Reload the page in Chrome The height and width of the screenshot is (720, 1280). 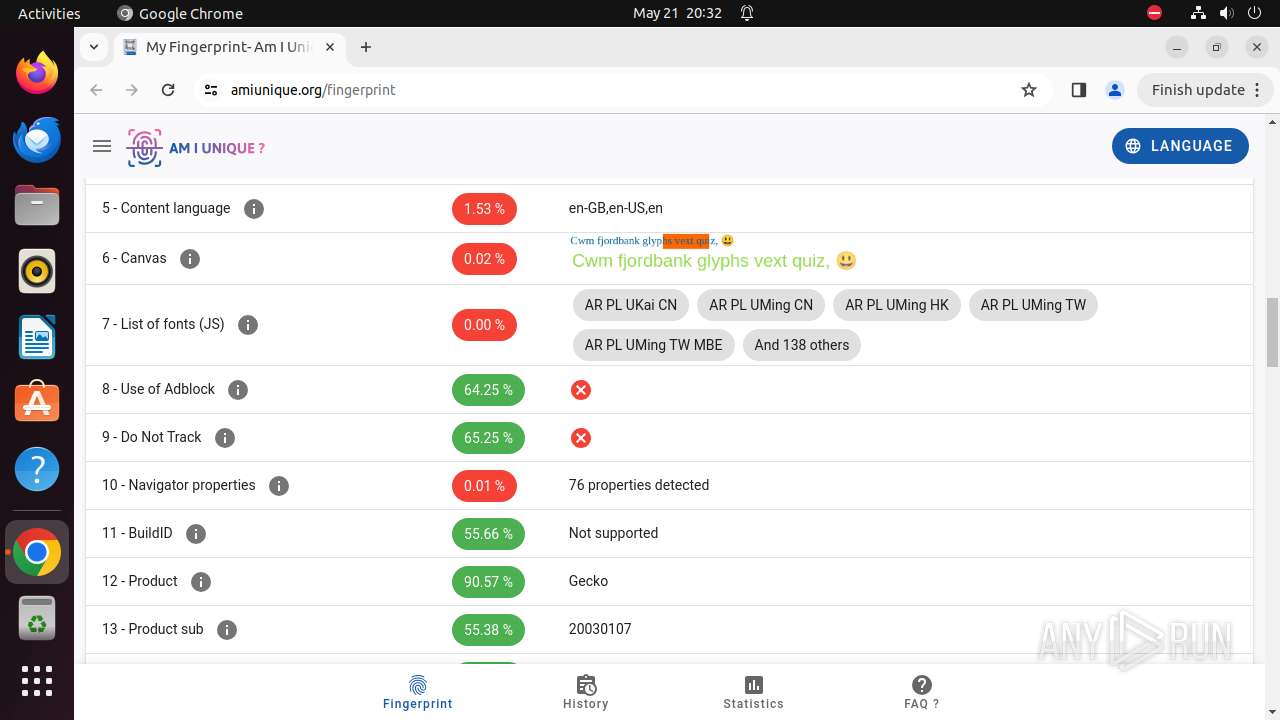(168, 90)
